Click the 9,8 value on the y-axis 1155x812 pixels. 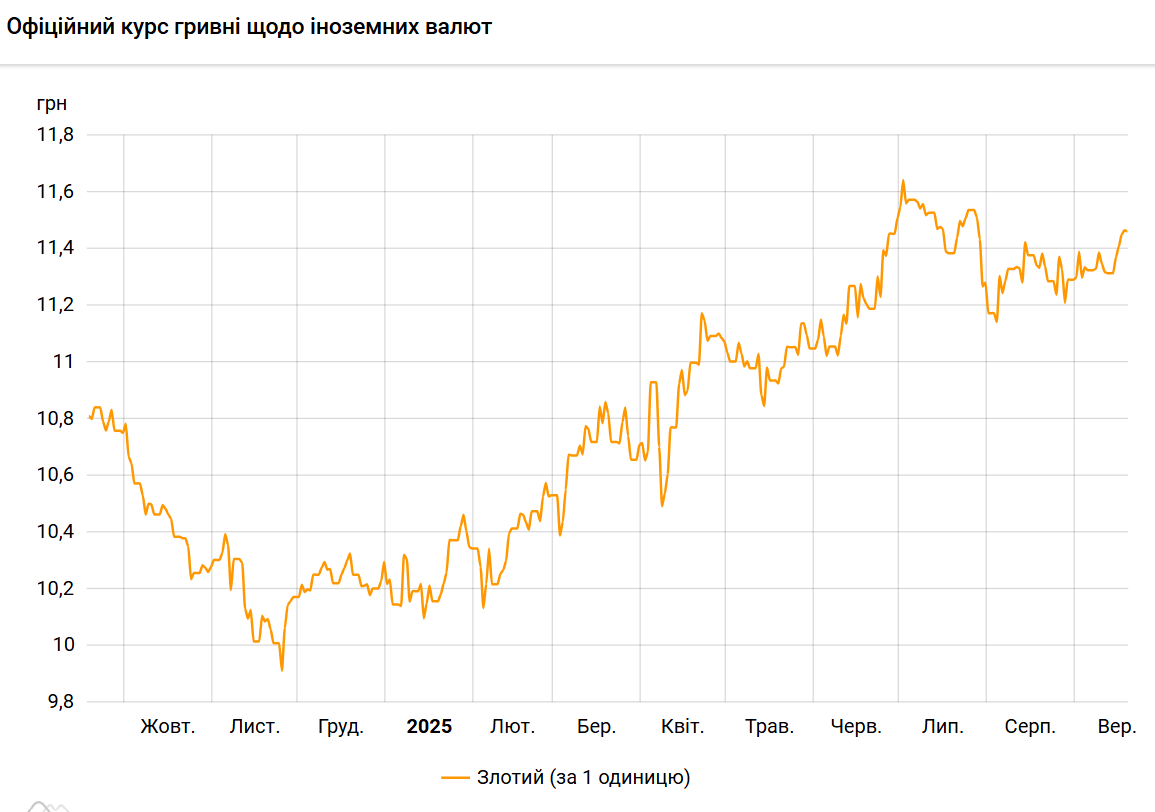click(x=59, y=702)
